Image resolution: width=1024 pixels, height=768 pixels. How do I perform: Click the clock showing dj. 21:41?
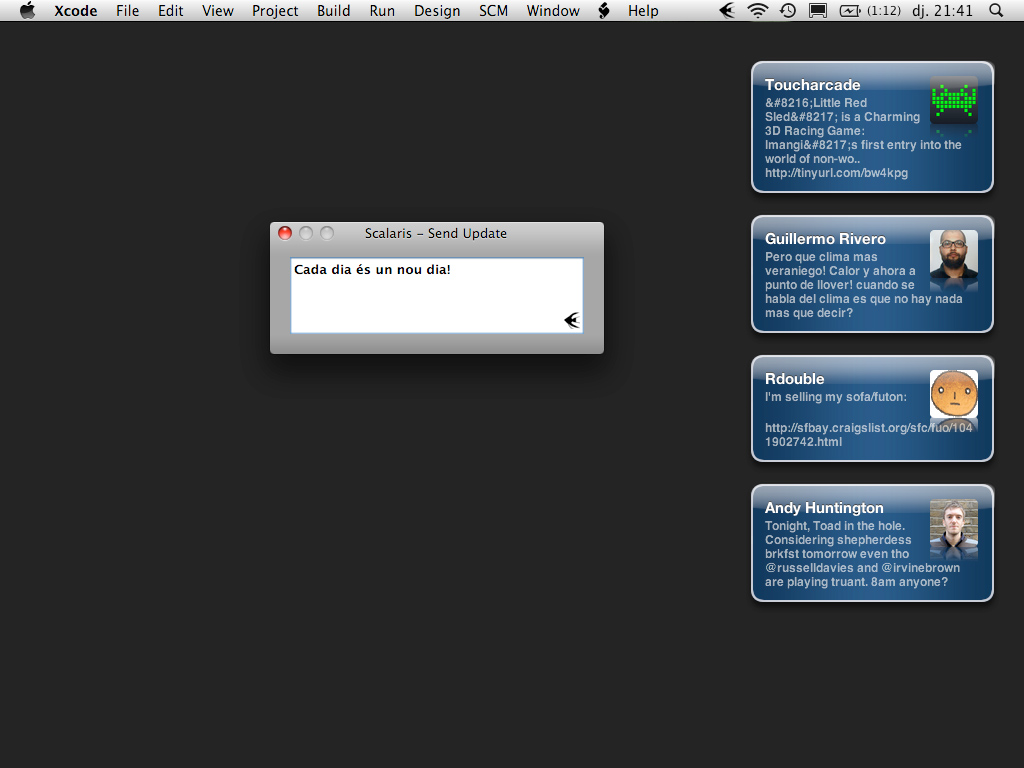pos(942,11)
